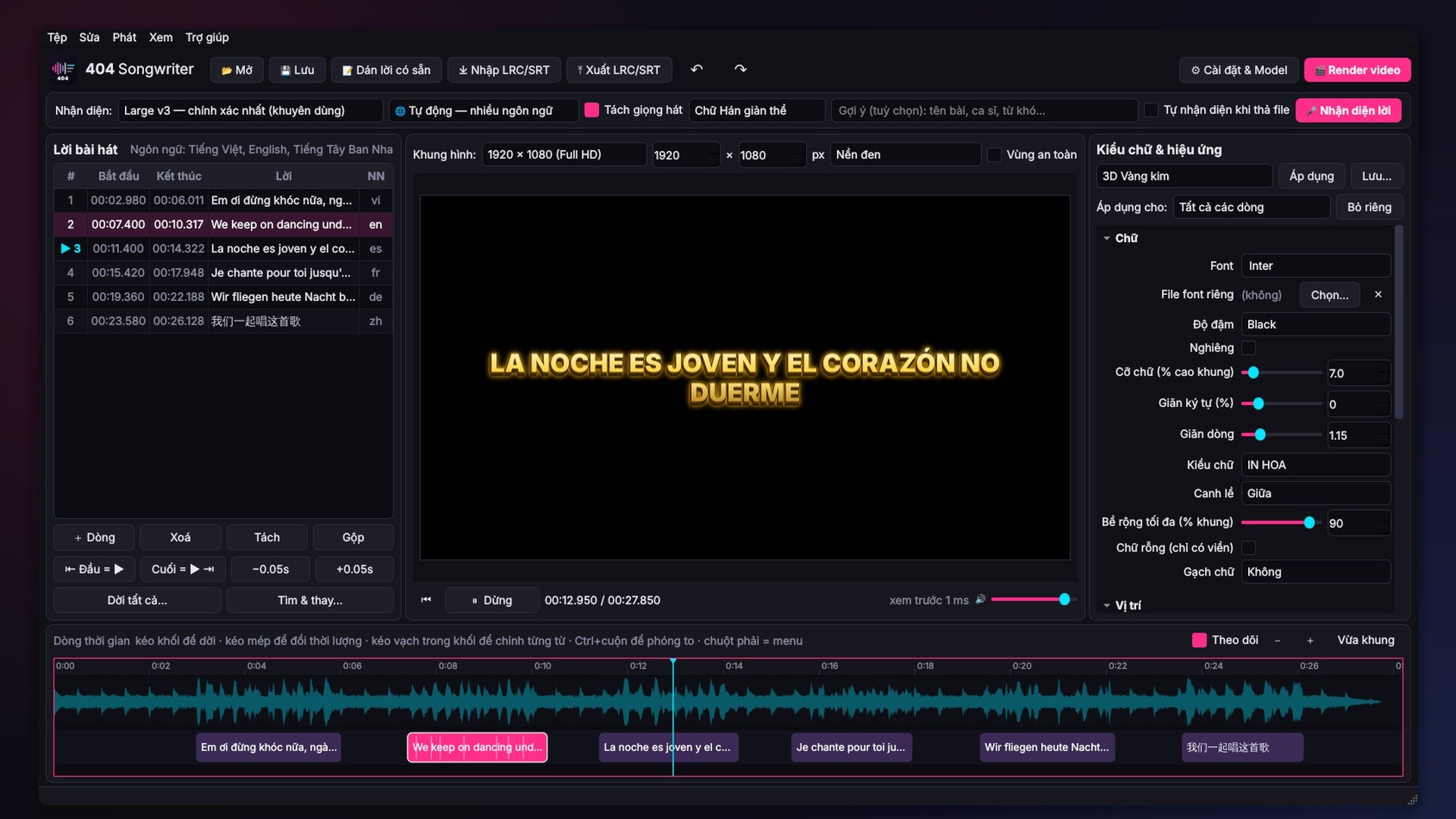Open the Phát menu

(124, 37)
